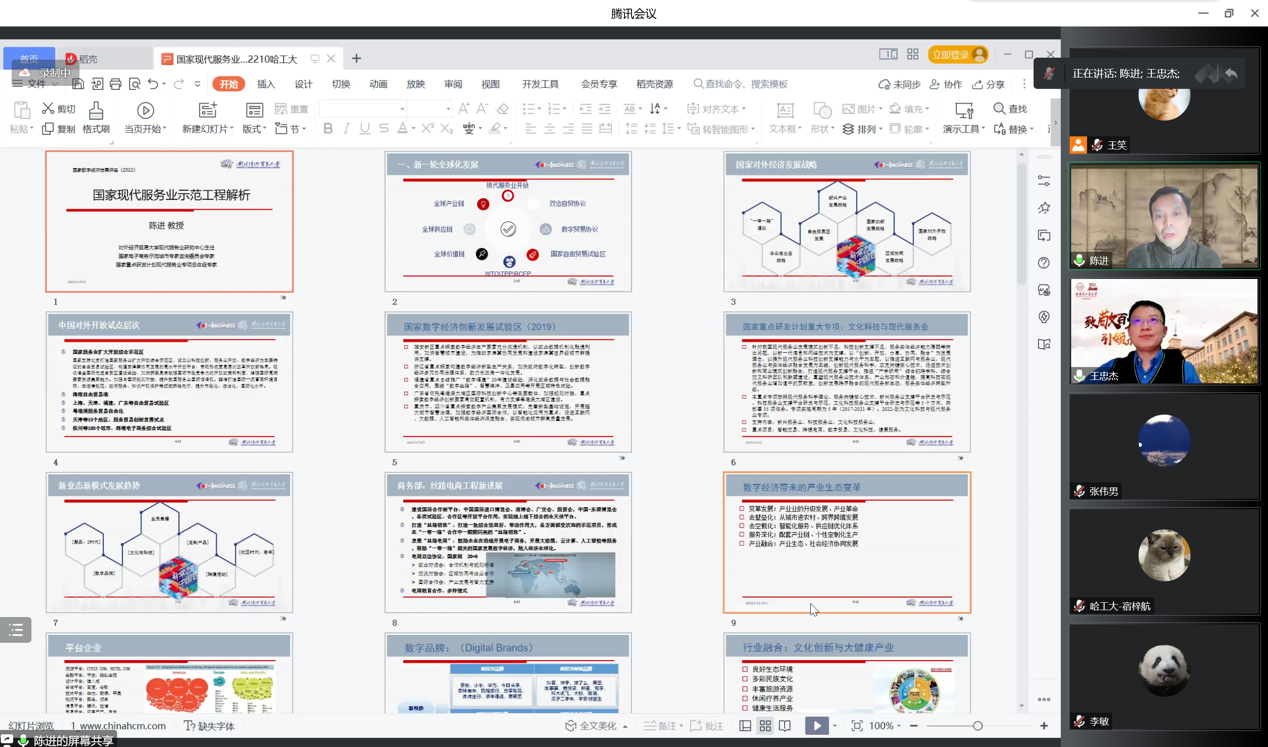
Task: Open the 演示工具 presentation tools icon
Action: pos(963,110)
